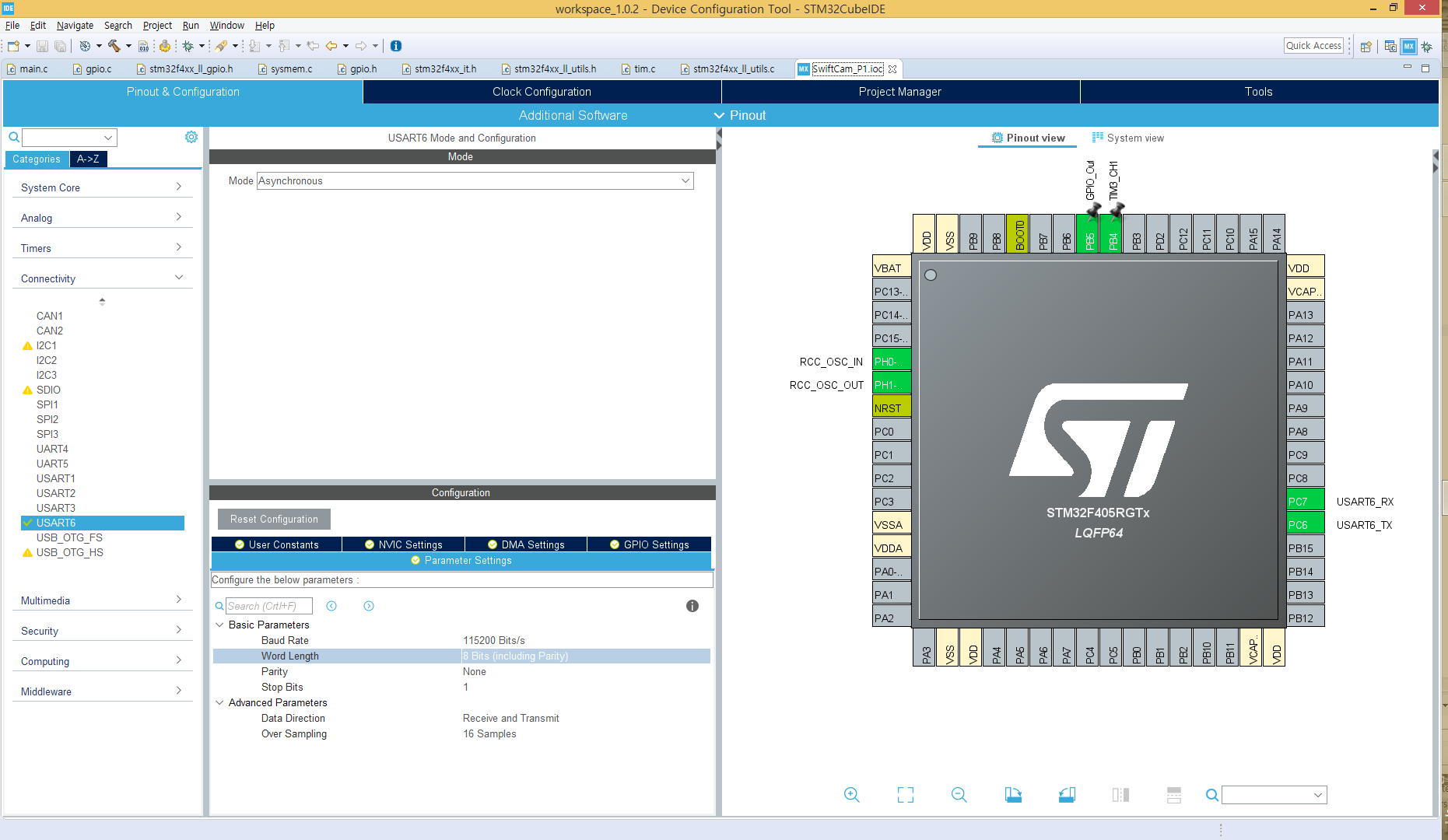Click the Reset Configuration button
This screenshot has width=1448, height=840.
(274, 519)
